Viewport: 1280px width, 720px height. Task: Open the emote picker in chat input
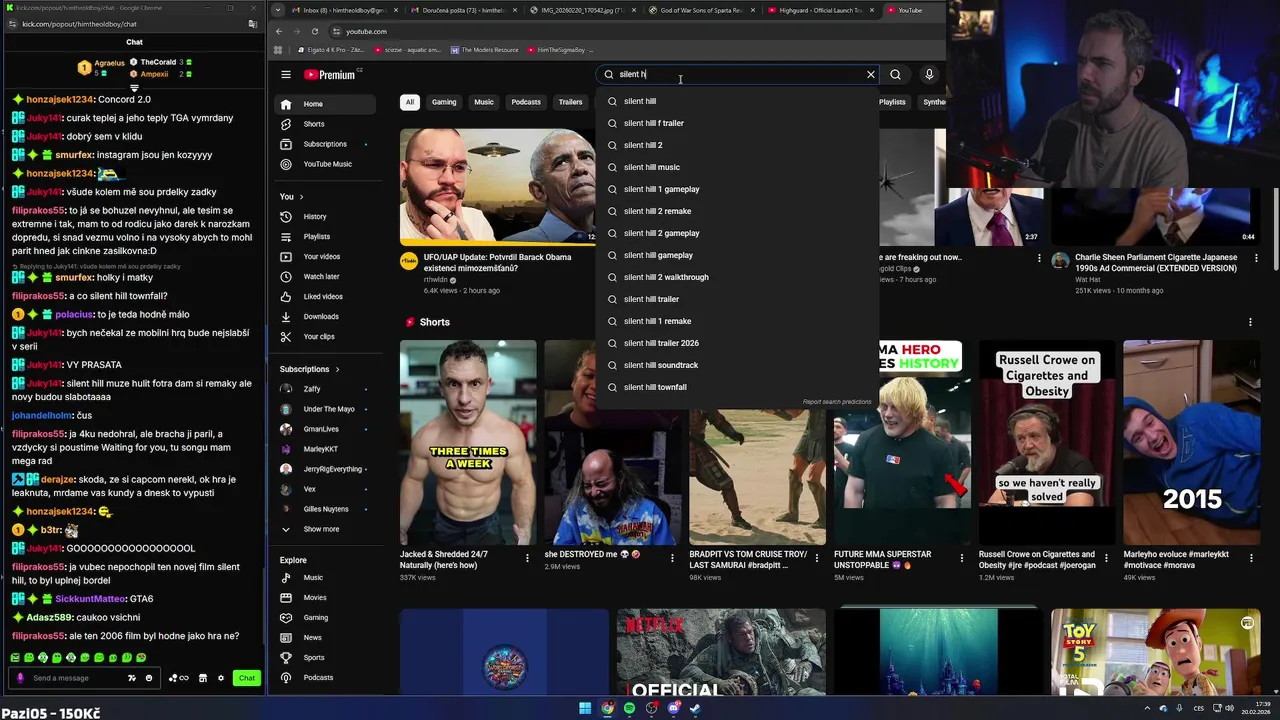tap(149, 678)
